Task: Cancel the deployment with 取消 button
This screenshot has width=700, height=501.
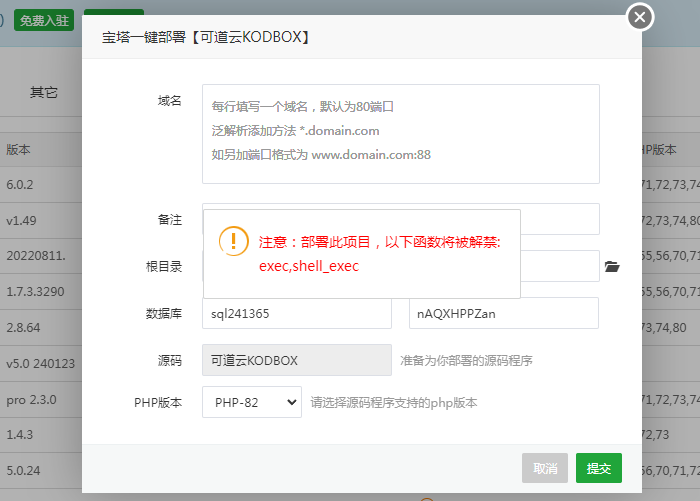Action: pos(545,468)
